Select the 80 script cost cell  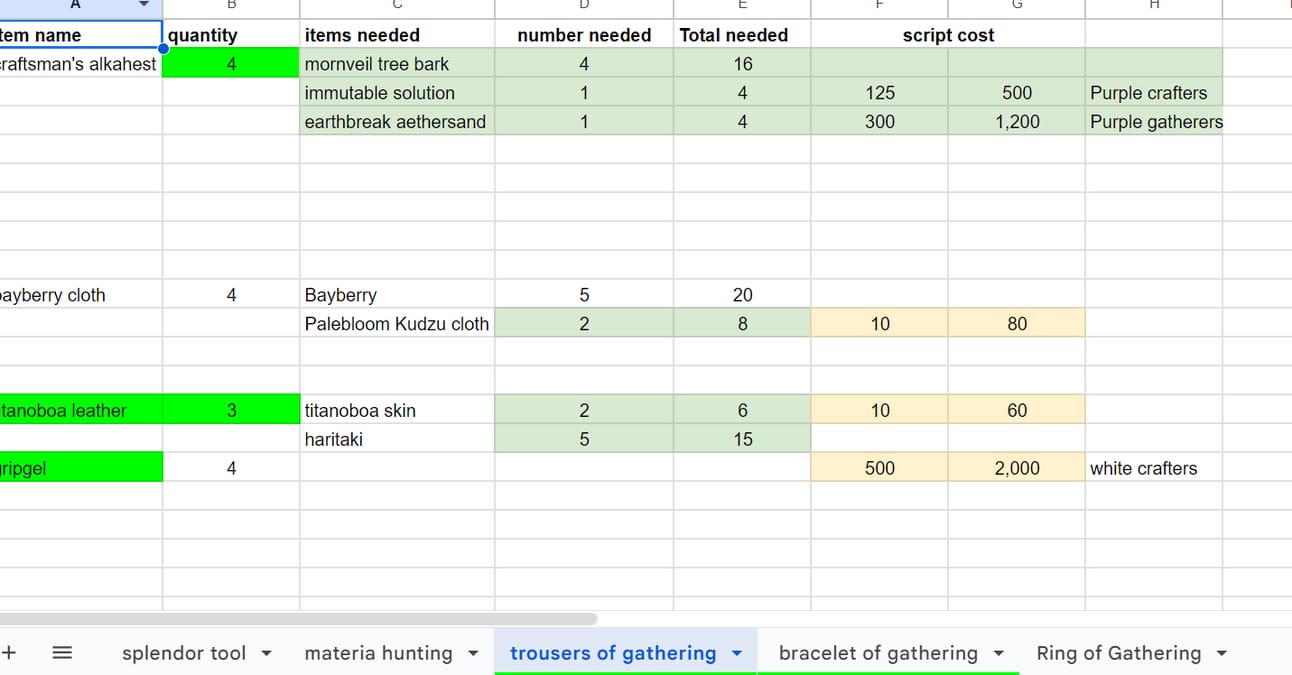(1016, 324)
